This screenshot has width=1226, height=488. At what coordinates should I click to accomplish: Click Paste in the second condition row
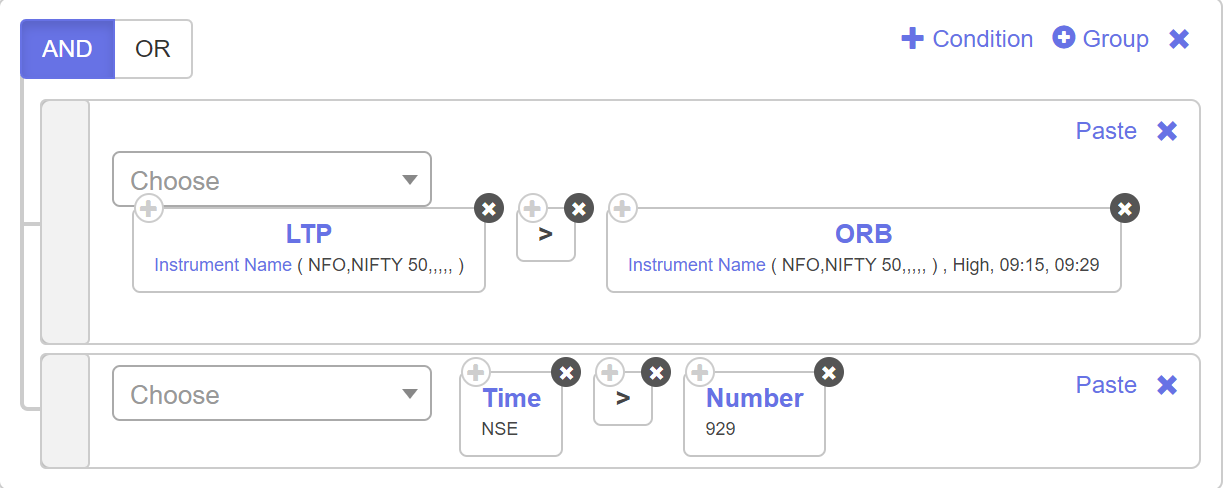(x=1106, y=385)
